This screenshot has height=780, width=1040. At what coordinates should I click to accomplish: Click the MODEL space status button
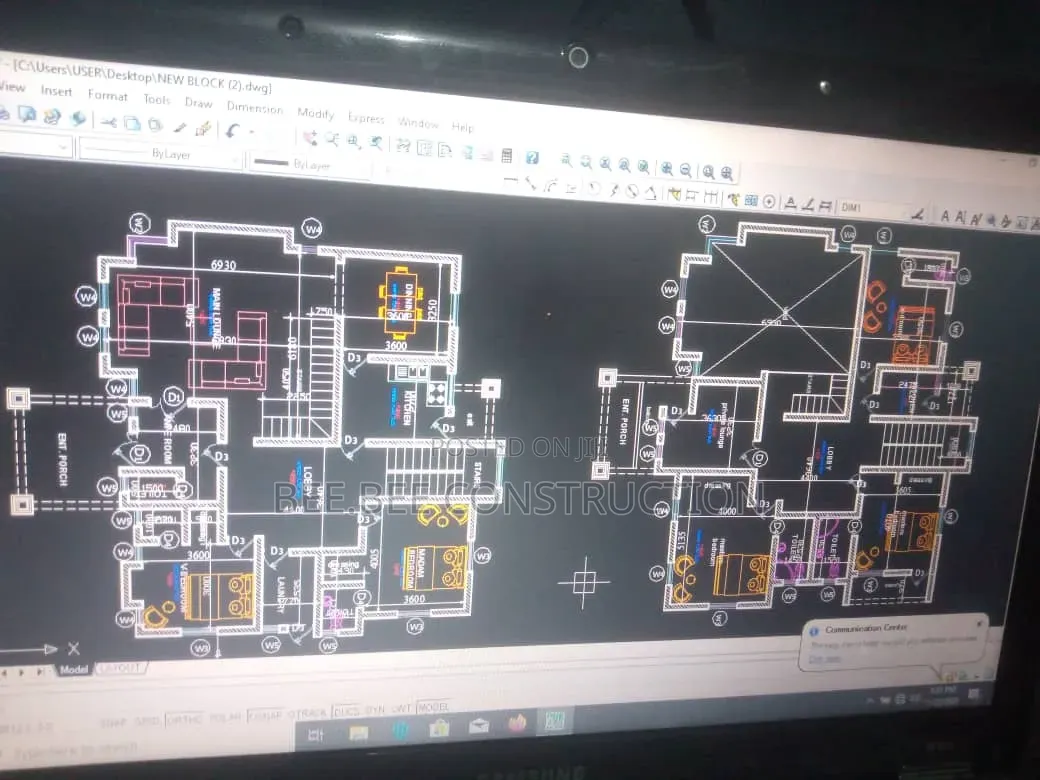point(433,707)
